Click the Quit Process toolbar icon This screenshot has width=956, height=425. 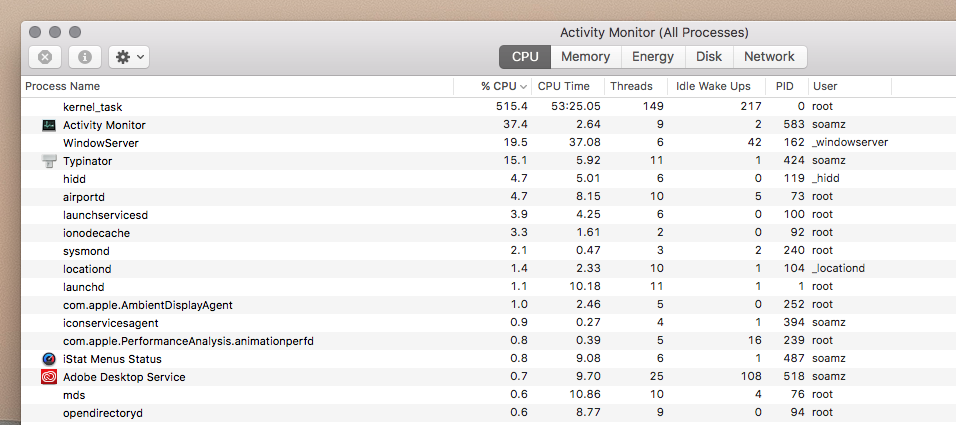coord(45,57)
